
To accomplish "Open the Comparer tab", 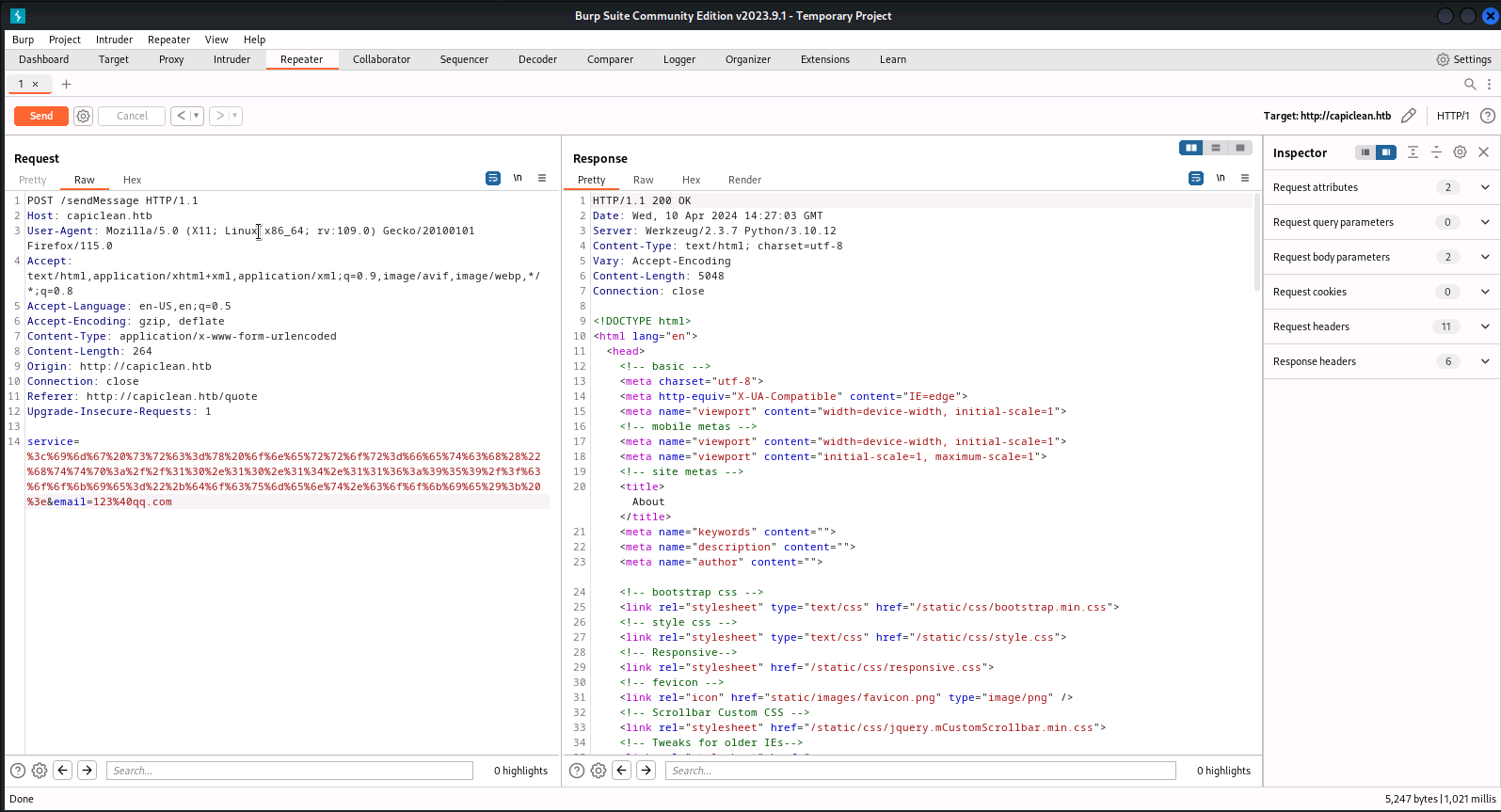I will coord(610,59).
